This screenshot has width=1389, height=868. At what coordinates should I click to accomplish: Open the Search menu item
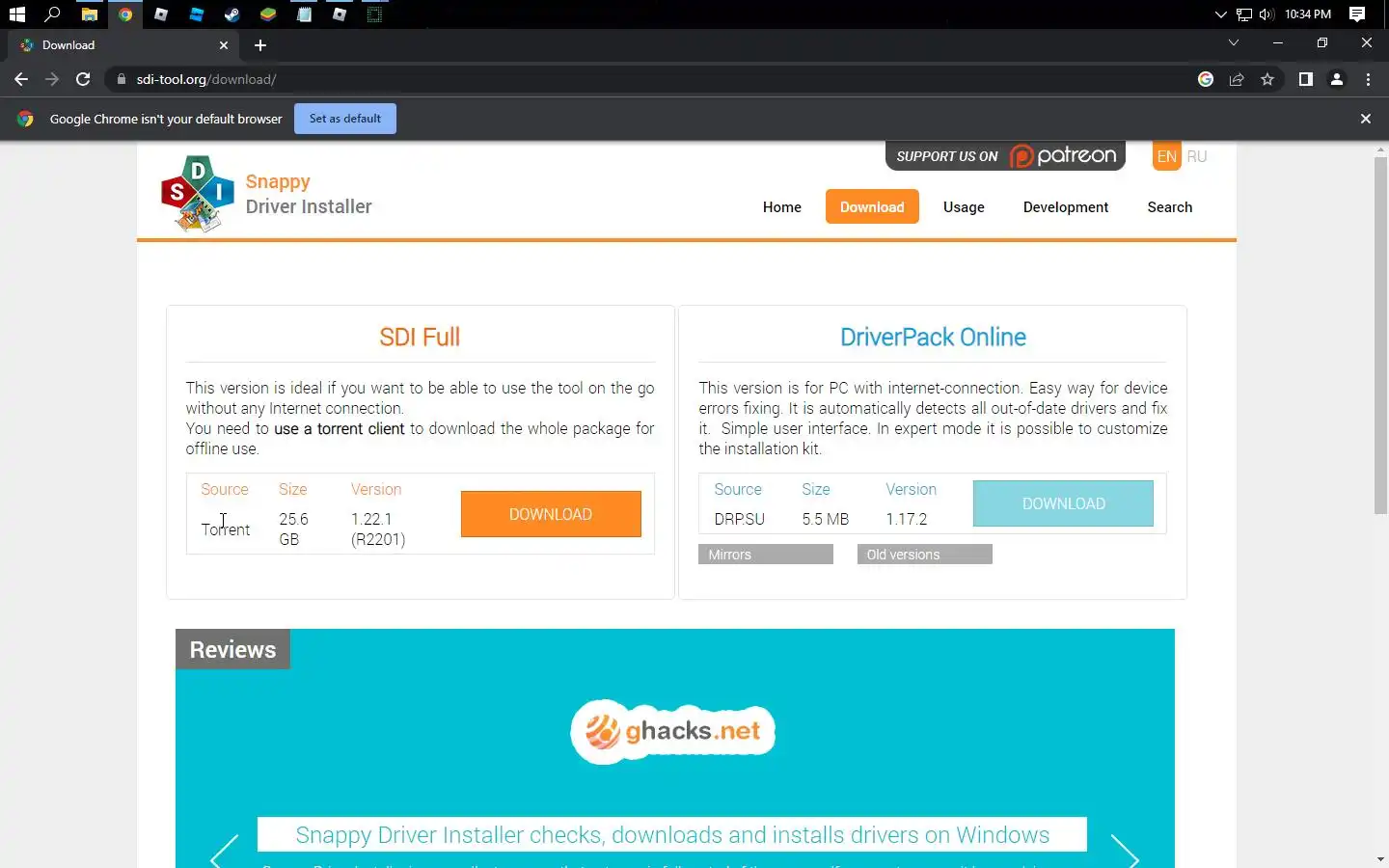coord(1170,207)
